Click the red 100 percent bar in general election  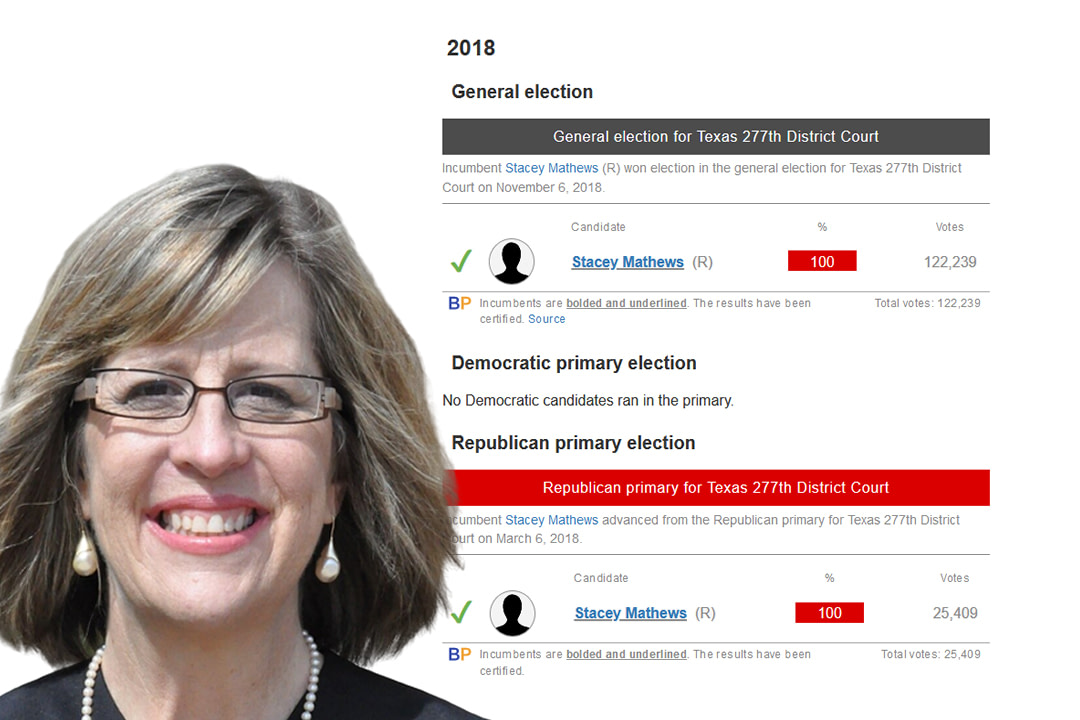tap(822, 261)
